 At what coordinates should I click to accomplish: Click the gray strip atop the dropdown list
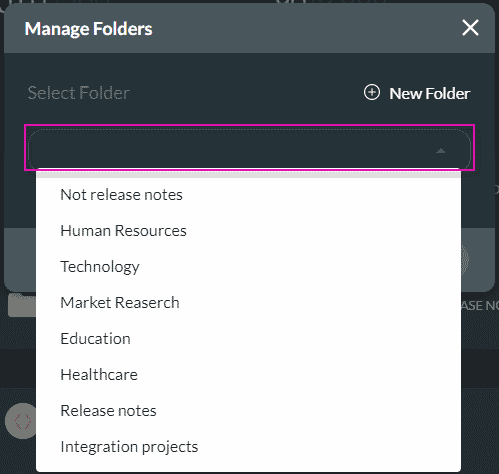click(x=248, y=174)
